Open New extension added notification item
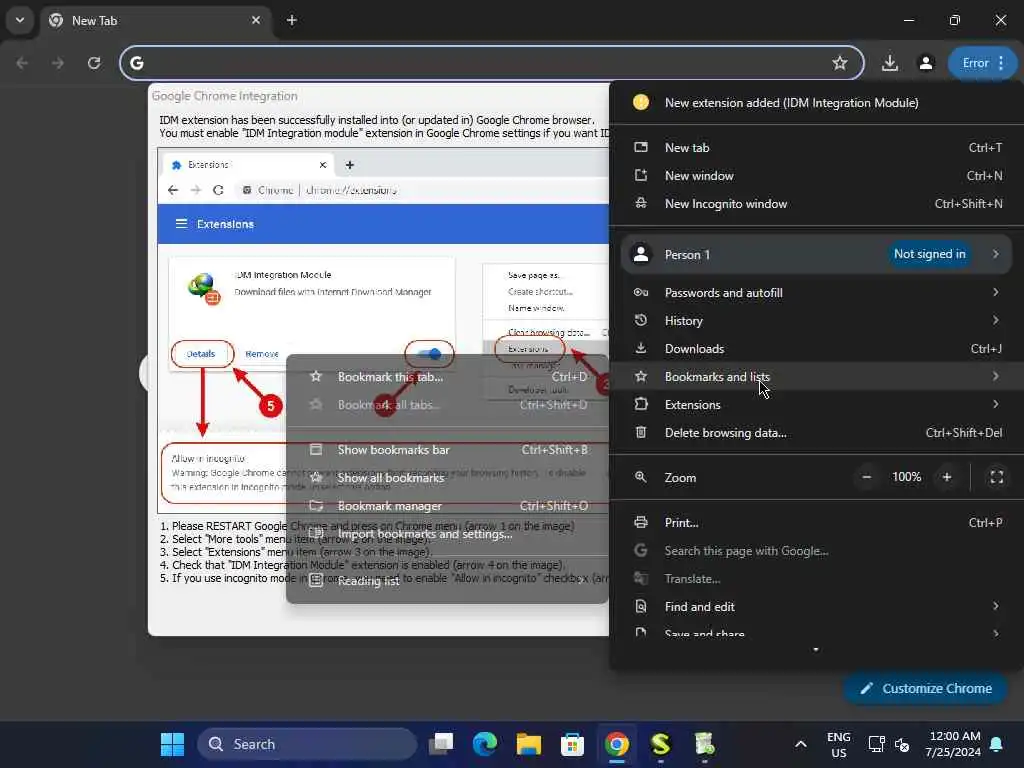1024x768 pixels. point(816,103)
